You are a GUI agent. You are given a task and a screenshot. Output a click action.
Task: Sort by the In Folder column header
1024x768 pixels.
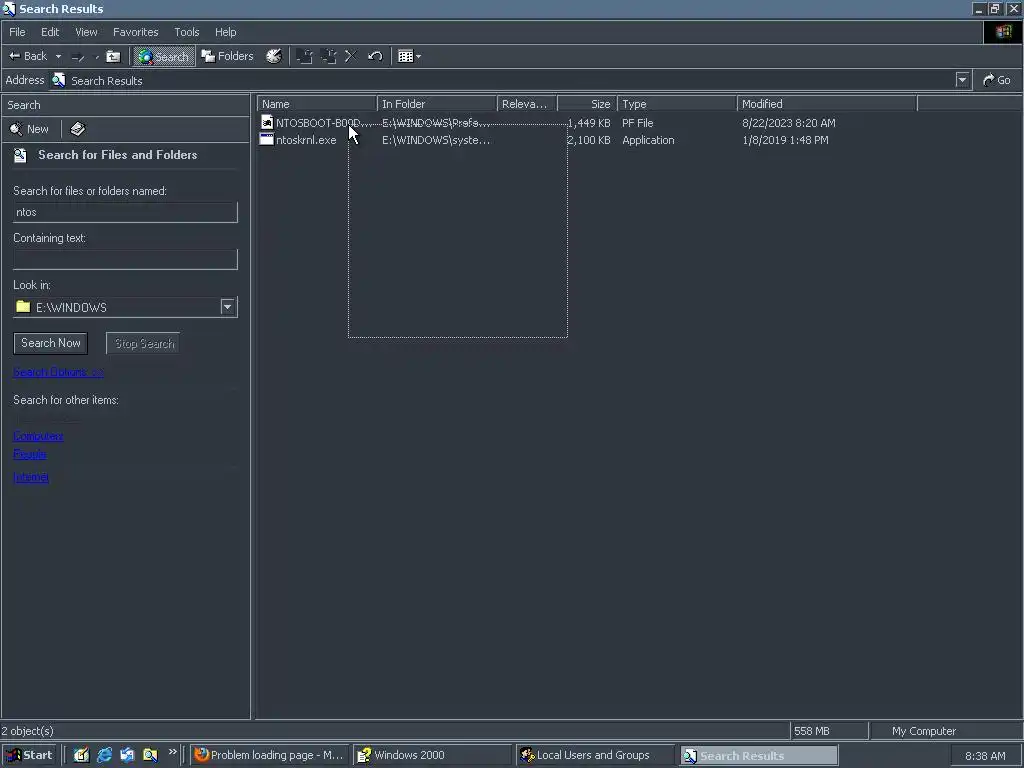pos(437,104)
